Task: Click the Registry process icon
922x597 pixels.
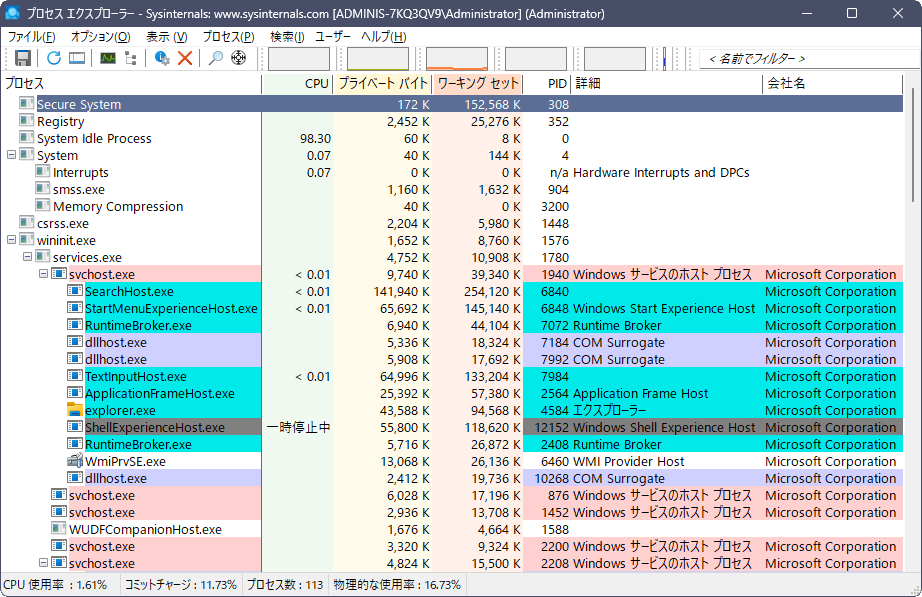Action: pos(26,121)
